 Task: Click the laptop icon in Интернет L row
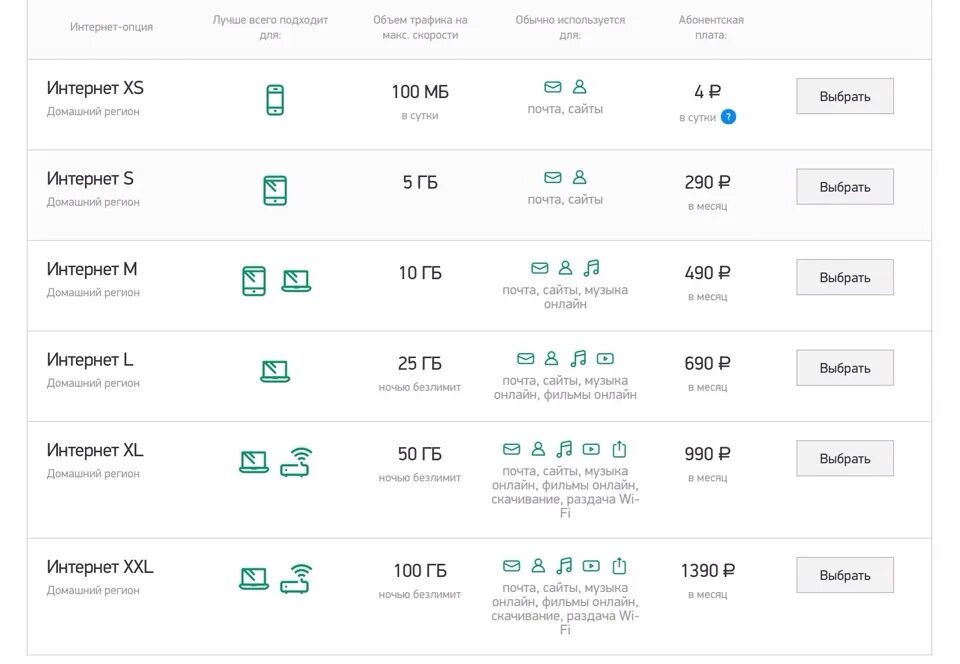[x=275, y=371]
